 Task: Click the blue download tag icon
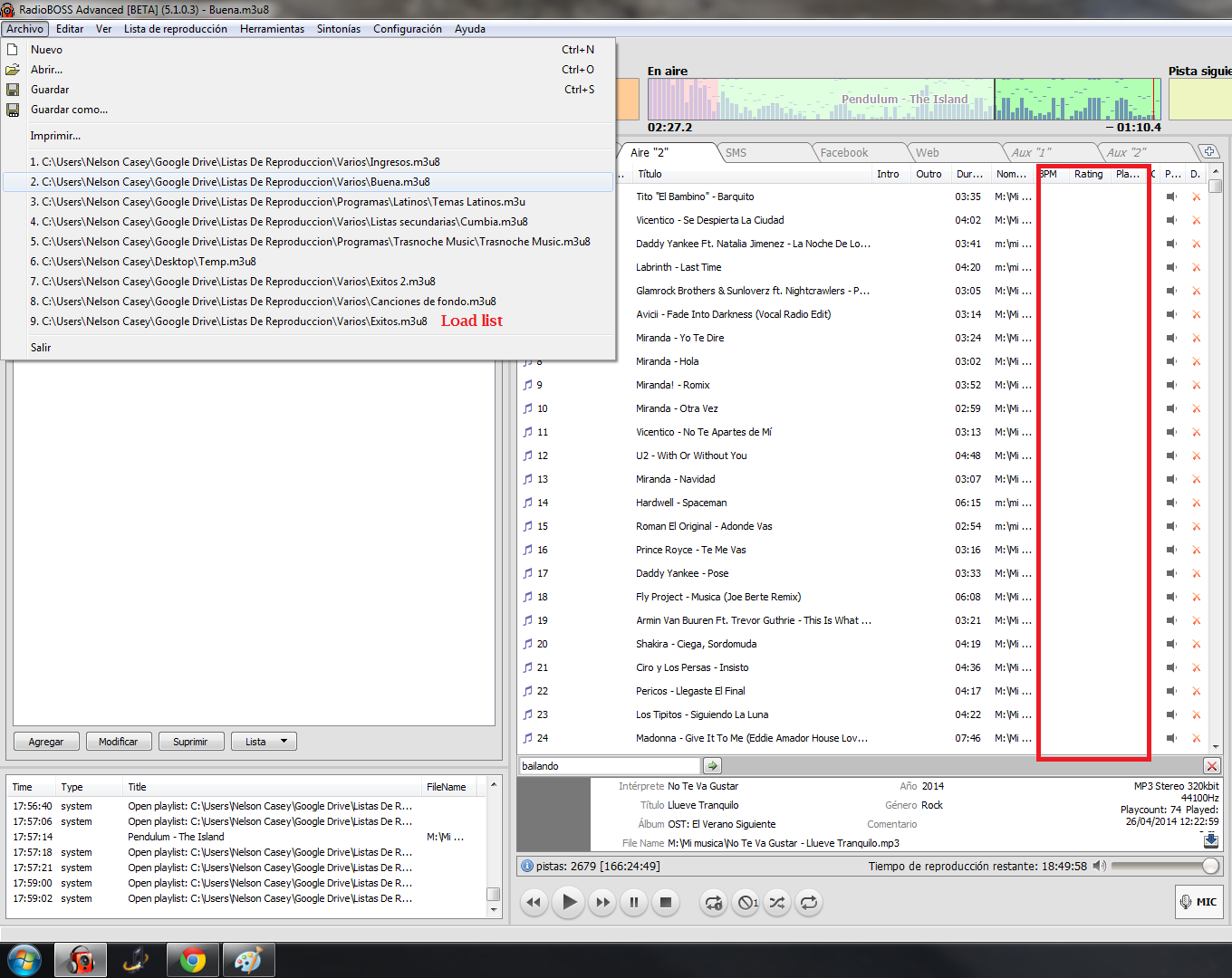tap(1211, 840)
